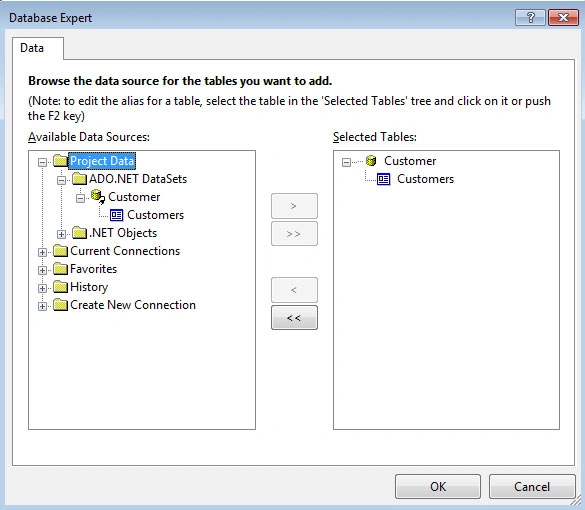Select the Create New Connection label
The width and height of the screenshot is (585, 510).
[133, 305]
